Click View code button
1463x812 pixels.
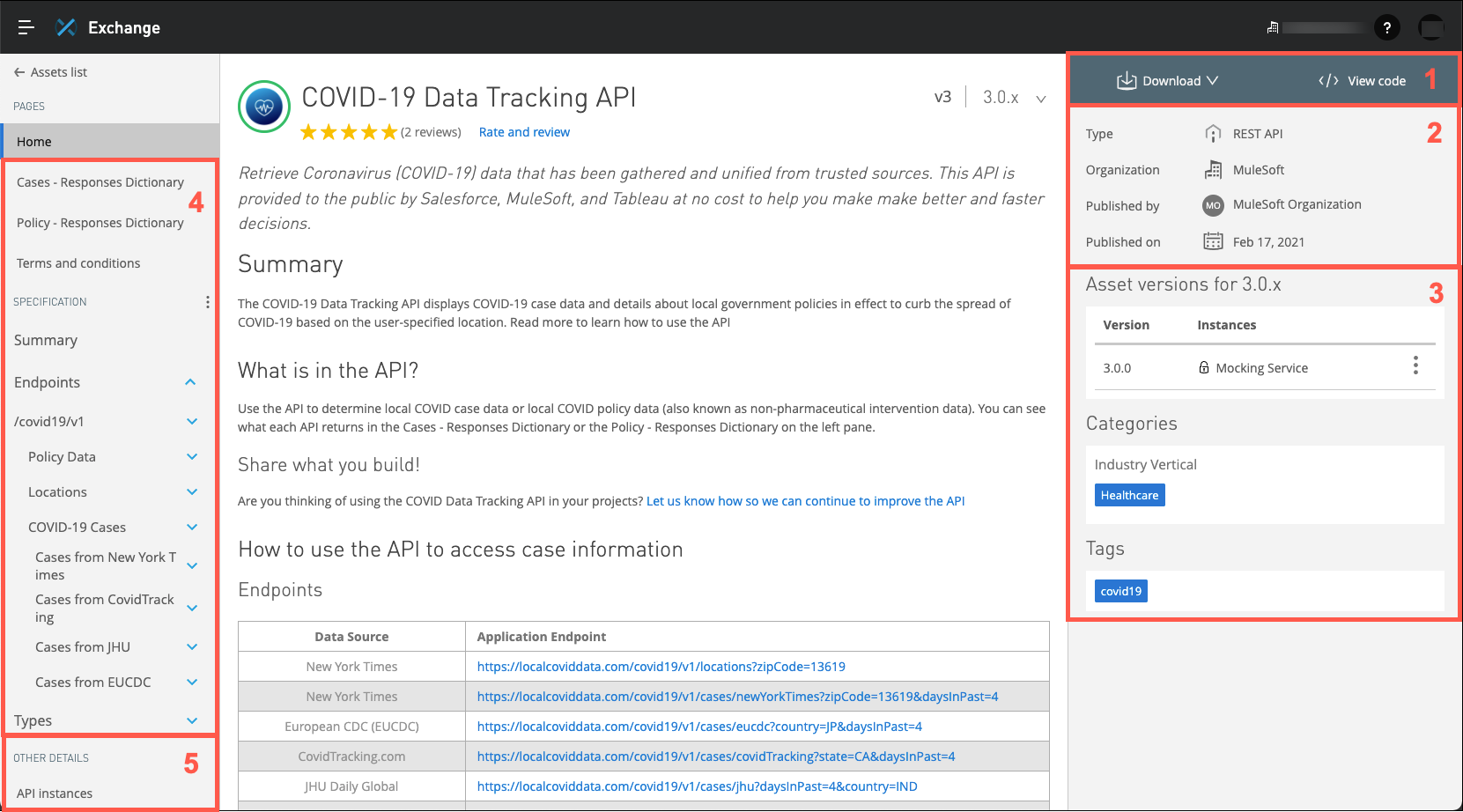pos(1363,80)
